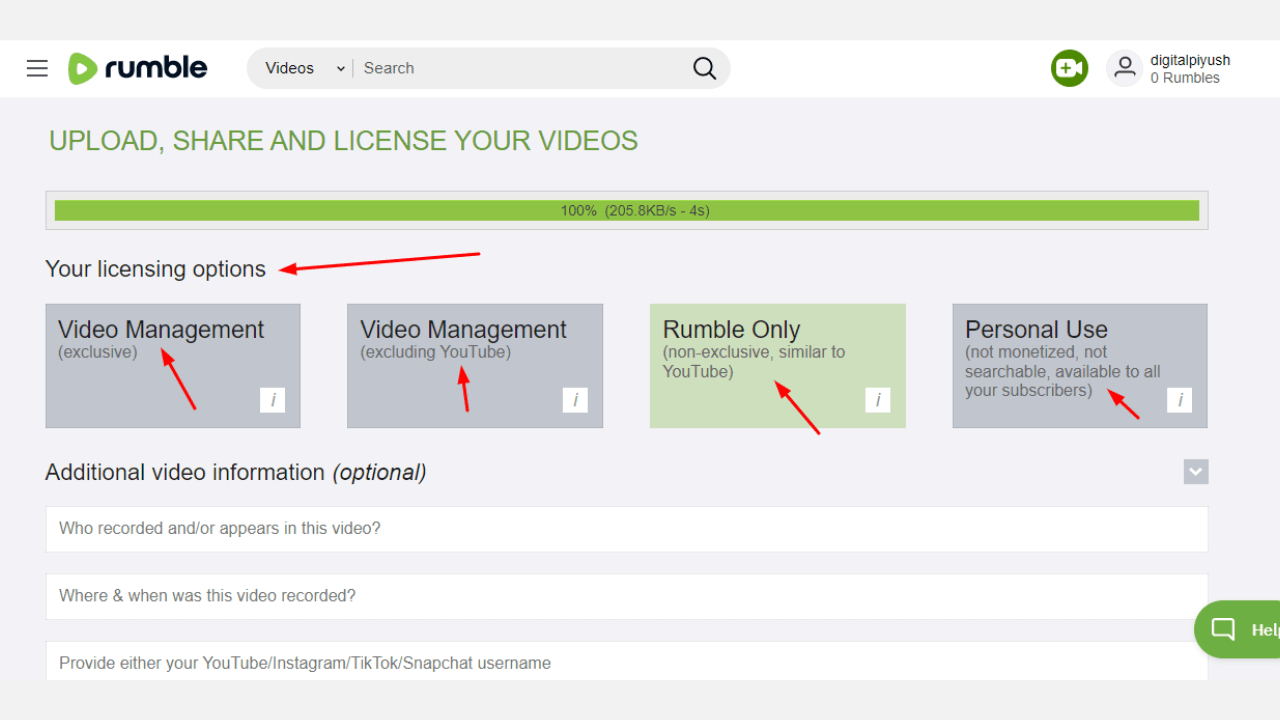Open the hamburger navigation menu
The width and height of the screenshot is (1280, 720).
coord(37,68)
